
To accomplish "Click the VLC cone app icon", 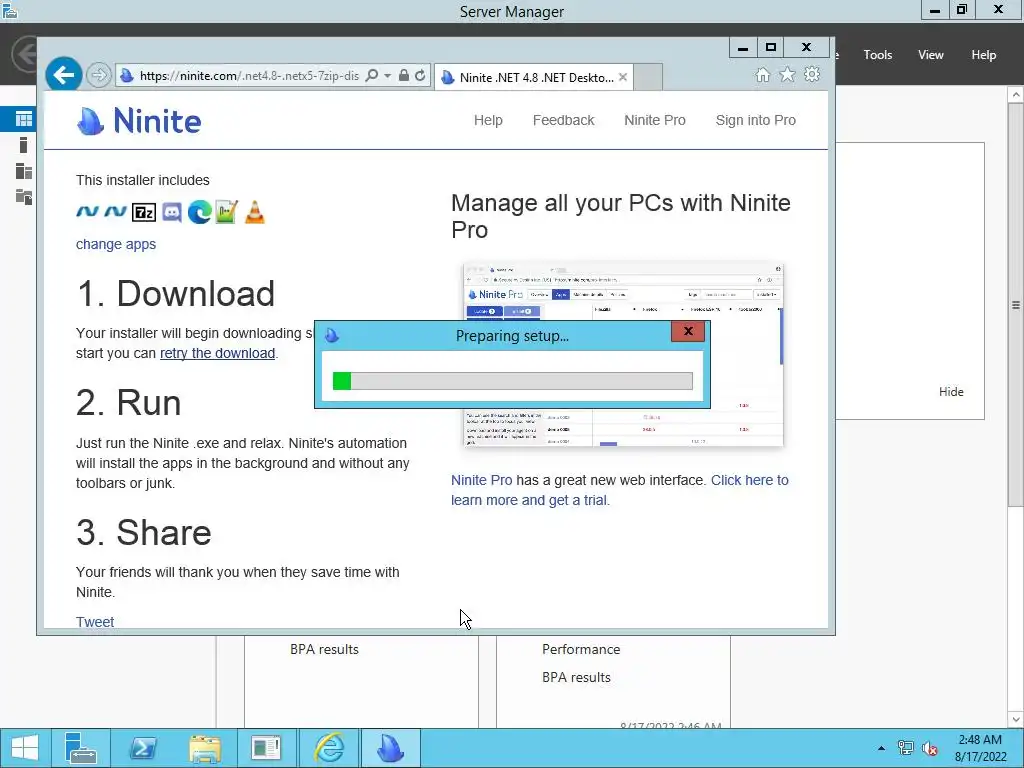I will tap(255, 212).
